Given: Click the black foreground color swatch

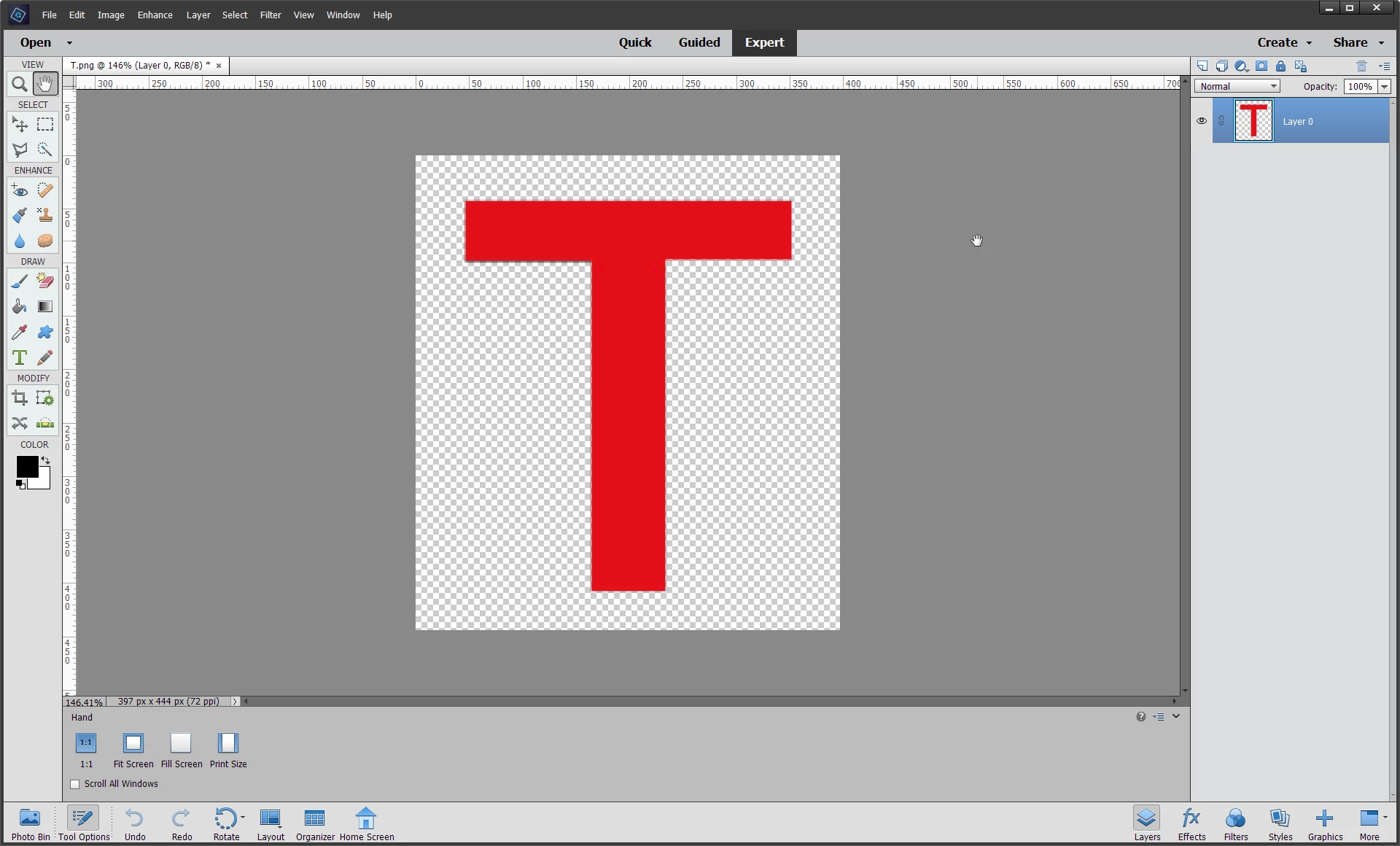Looking at the screenshot, I should (27, 467).
